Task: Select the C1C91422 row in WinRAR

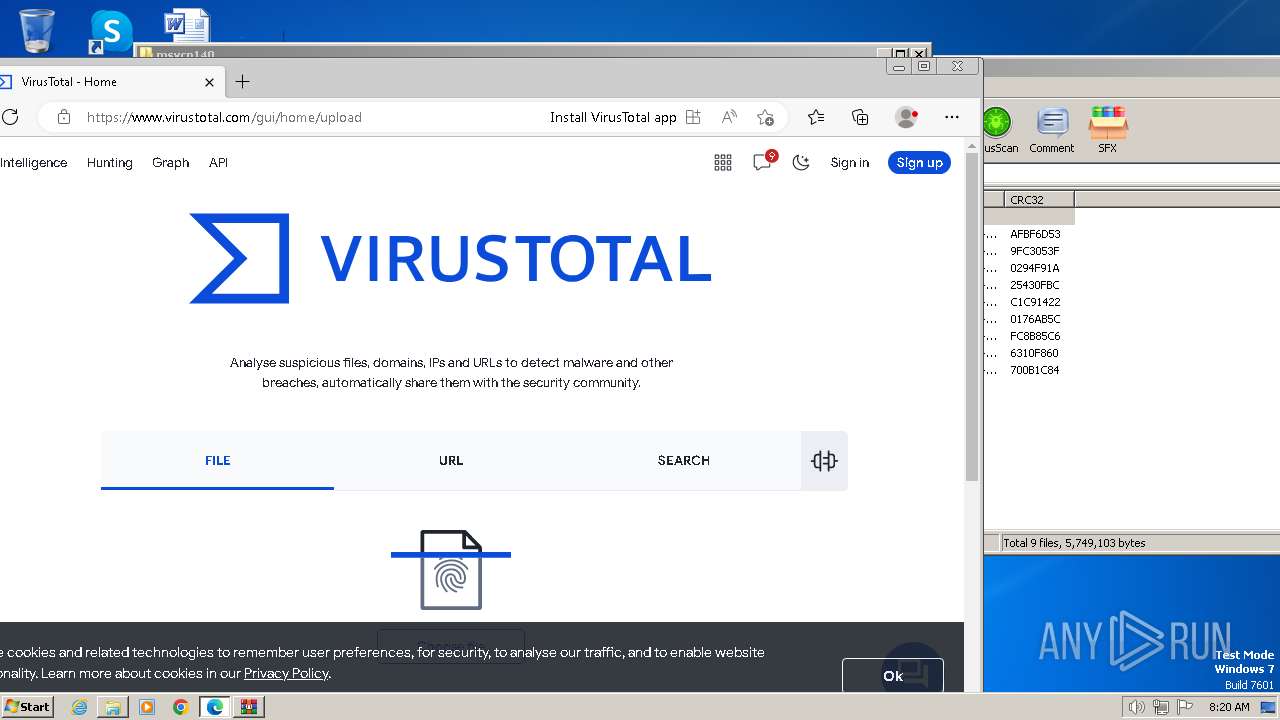Action: coord(1035,302)
